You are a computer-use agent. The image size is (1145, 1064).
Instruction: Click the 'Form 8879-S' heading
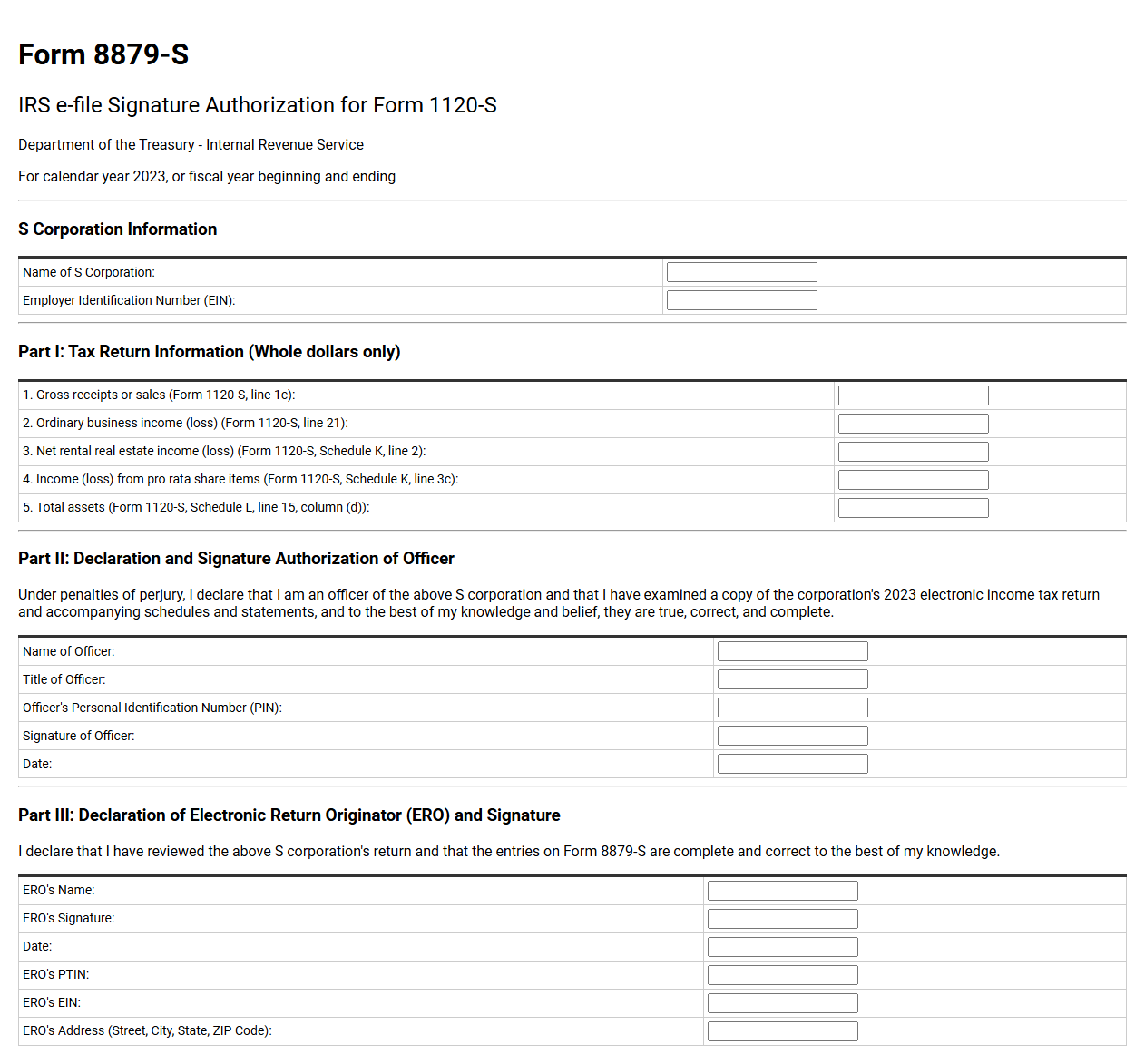pos(103,54)
